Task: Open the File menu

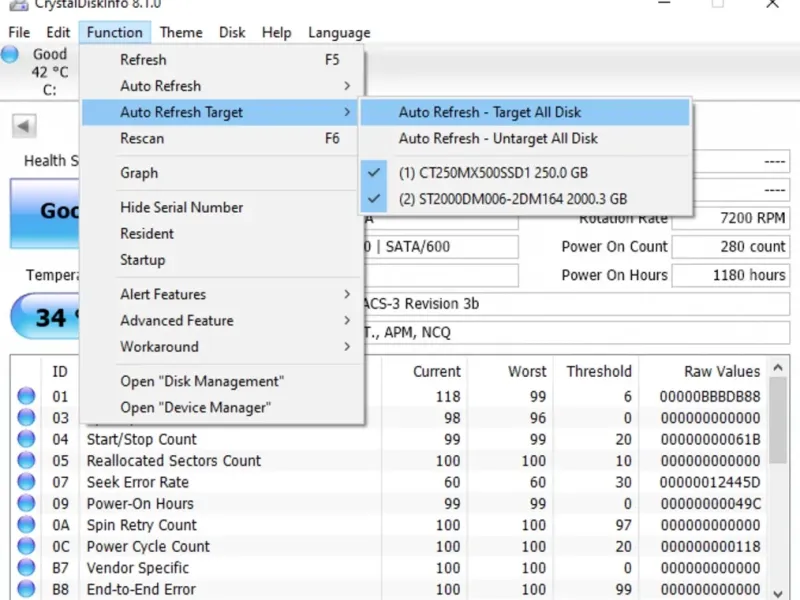Action: coord(19,33)
